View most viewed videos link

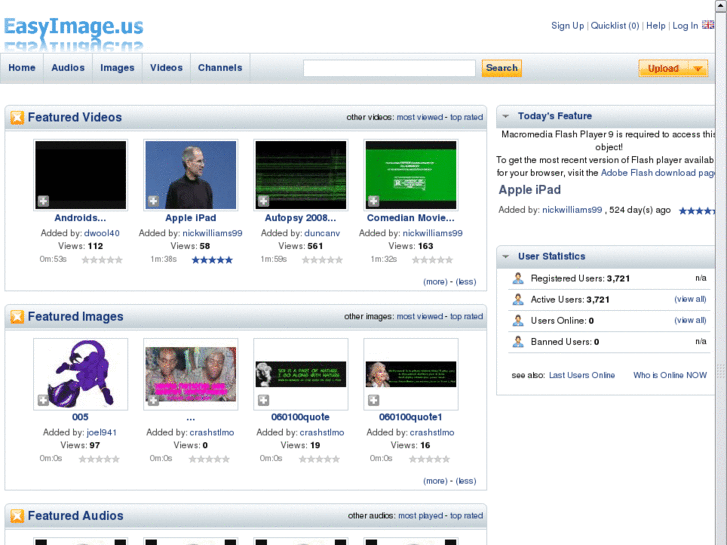pyautogui.click(x=420, y=117)
